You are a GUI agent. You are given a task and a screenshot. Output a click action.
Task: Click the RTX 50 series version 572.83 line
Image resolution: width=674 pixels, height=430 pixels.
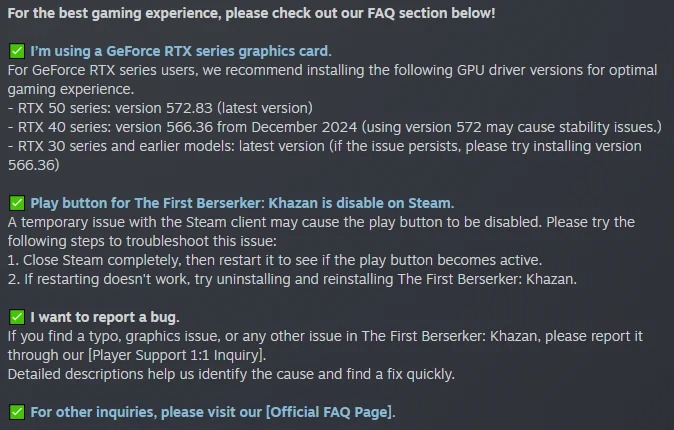coord(160,108)
